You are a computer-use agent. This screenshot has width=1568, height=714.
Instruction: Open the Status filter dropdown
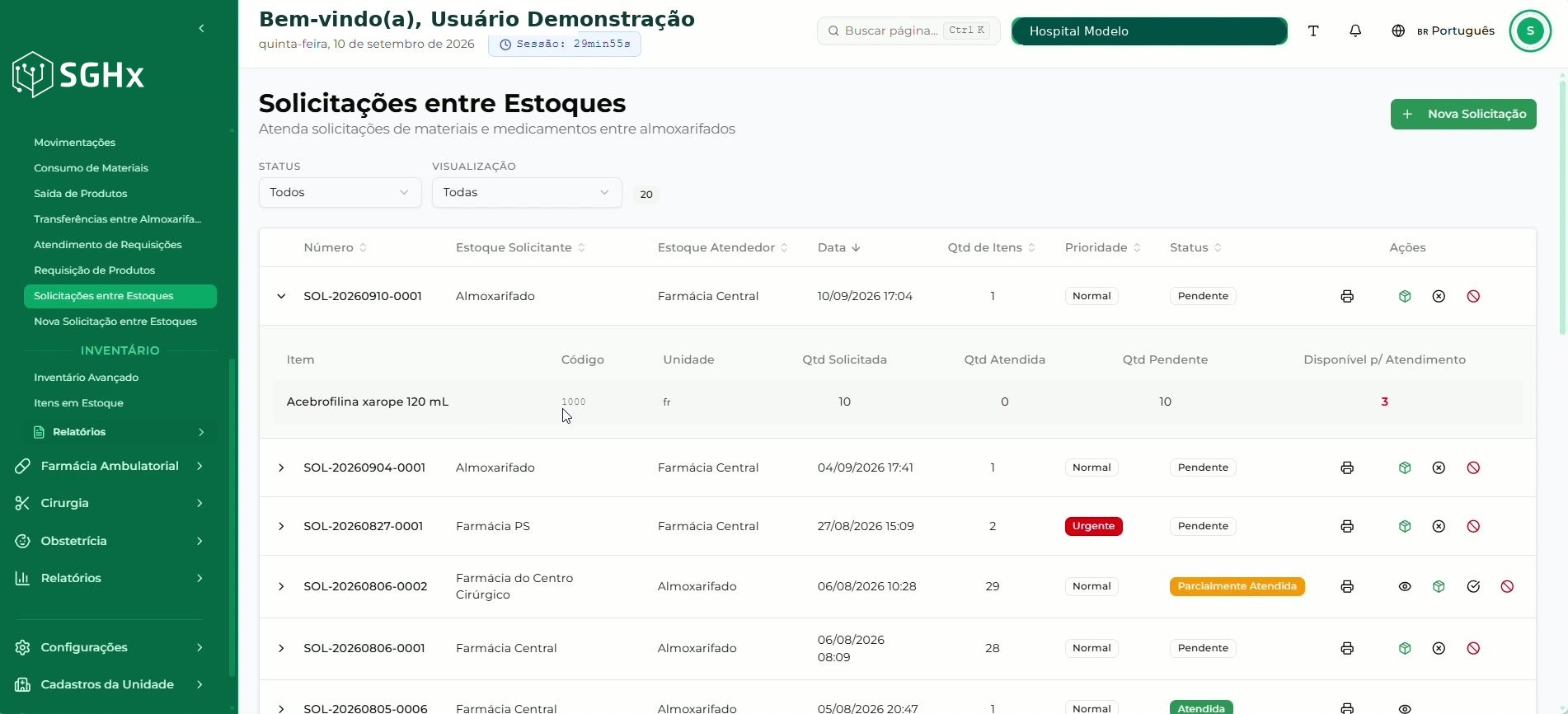tap(340, 192)
